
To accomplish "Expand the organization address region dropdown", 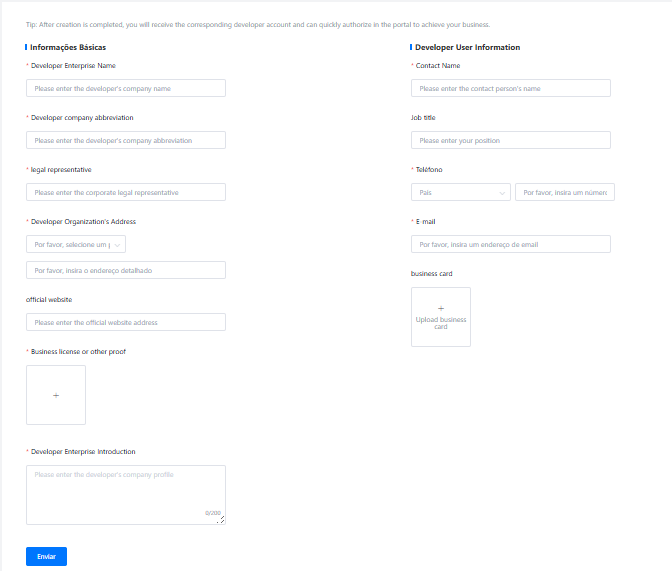I will [x=76, y=244].
